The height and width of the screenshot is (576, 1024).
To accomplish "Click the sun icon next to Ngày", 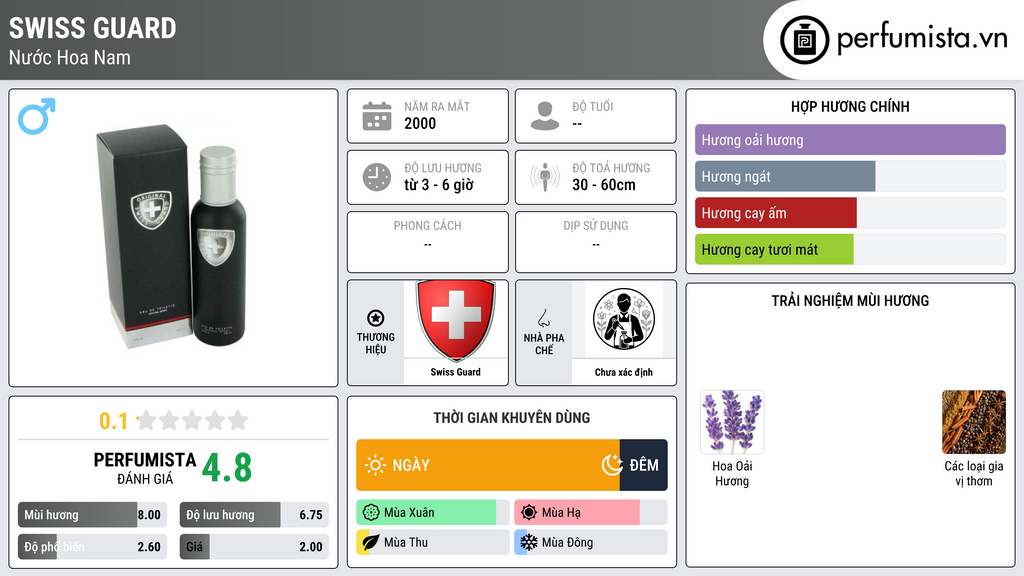I will pyautogui.click(x=376, y=465).
